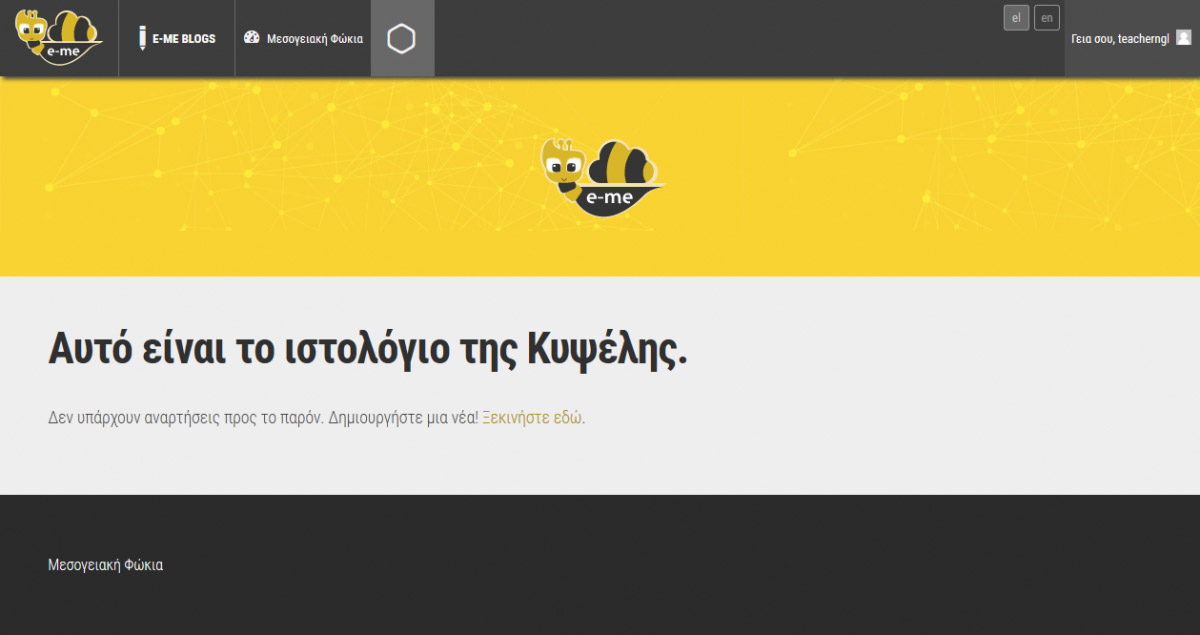Click the pencil icon beside E-ME BLOGS
The width and height of the screenshot is (1200, 635).
(x=142, y=38)
